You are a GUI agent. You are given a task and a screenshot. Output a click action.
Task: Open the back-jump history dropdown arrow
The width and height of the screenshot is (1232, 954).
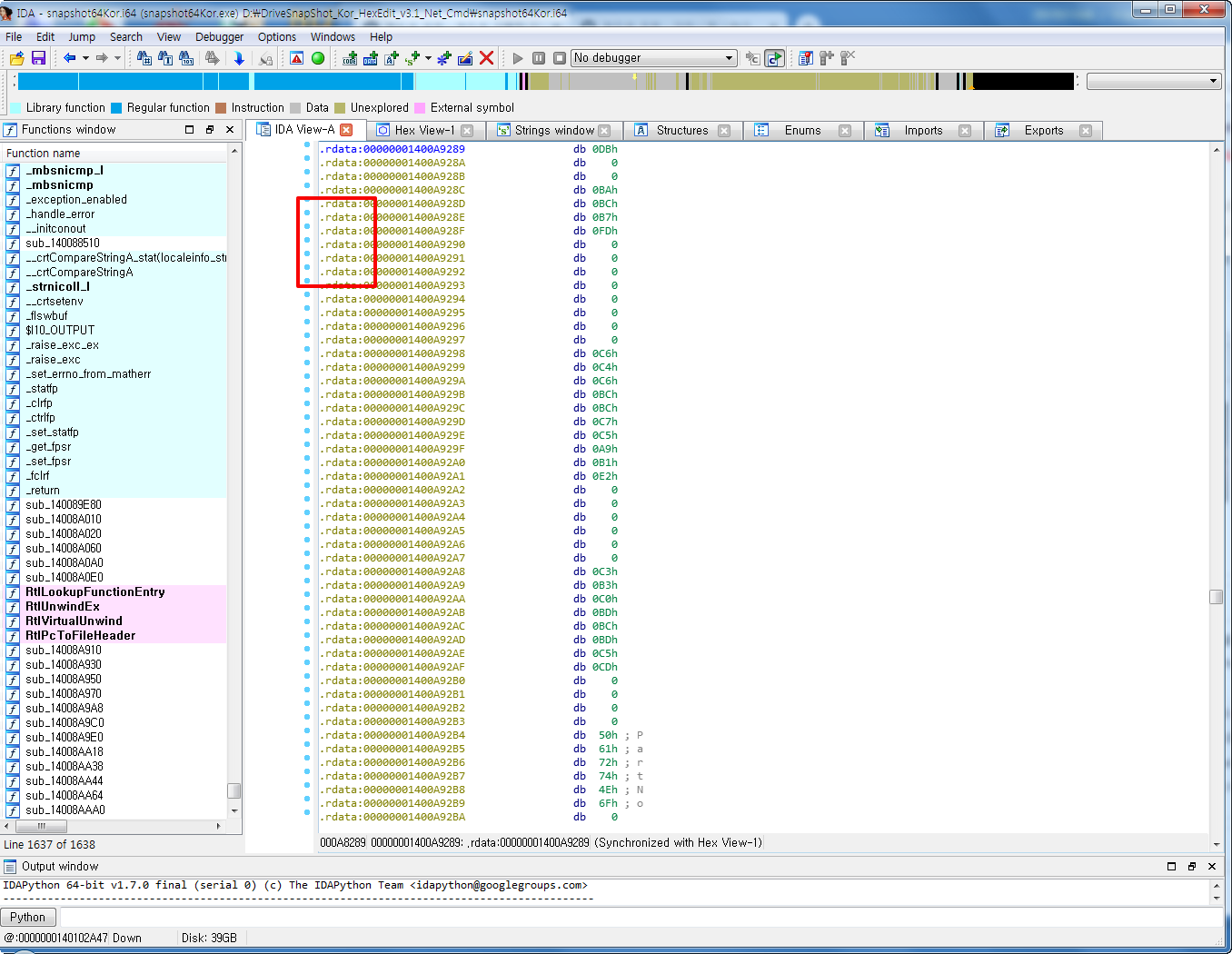pos(85,58)
